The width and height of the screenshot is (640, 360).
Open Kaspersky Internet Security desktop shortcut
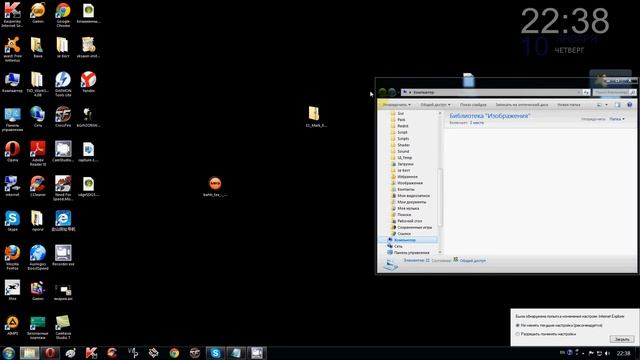point(12,14)
